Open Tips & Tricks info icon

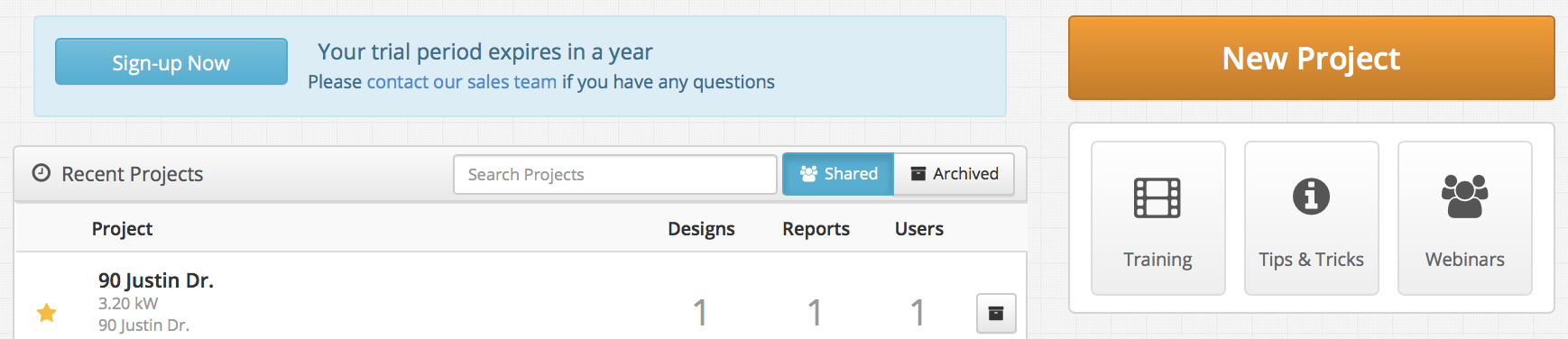point(1311,196)
